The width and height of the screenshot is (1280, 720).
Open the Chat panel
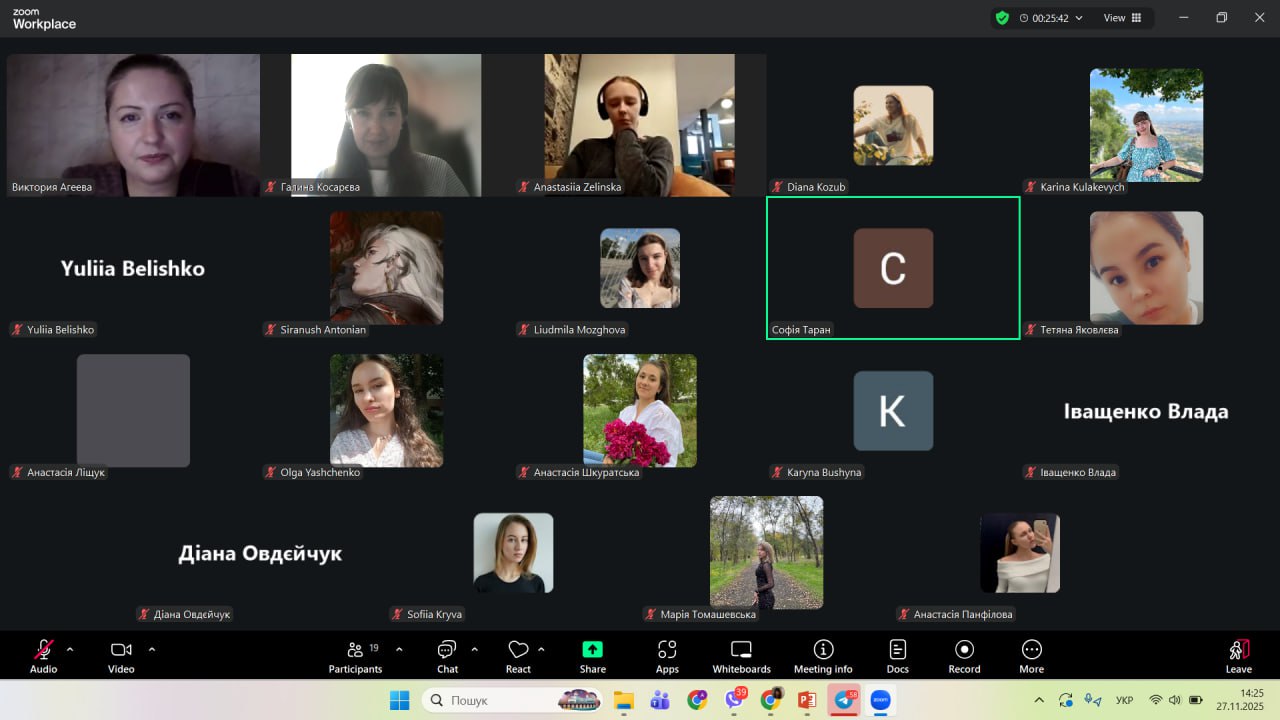[447, 656]
